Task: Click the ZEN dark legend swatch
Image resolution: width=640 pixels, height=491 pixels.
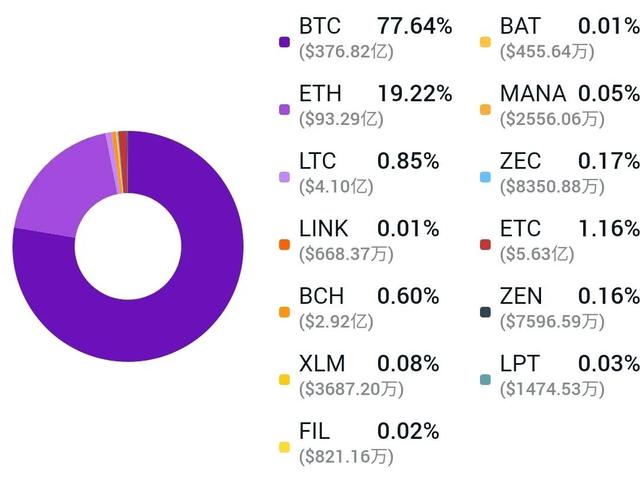Action: click(x=485, y=312)
